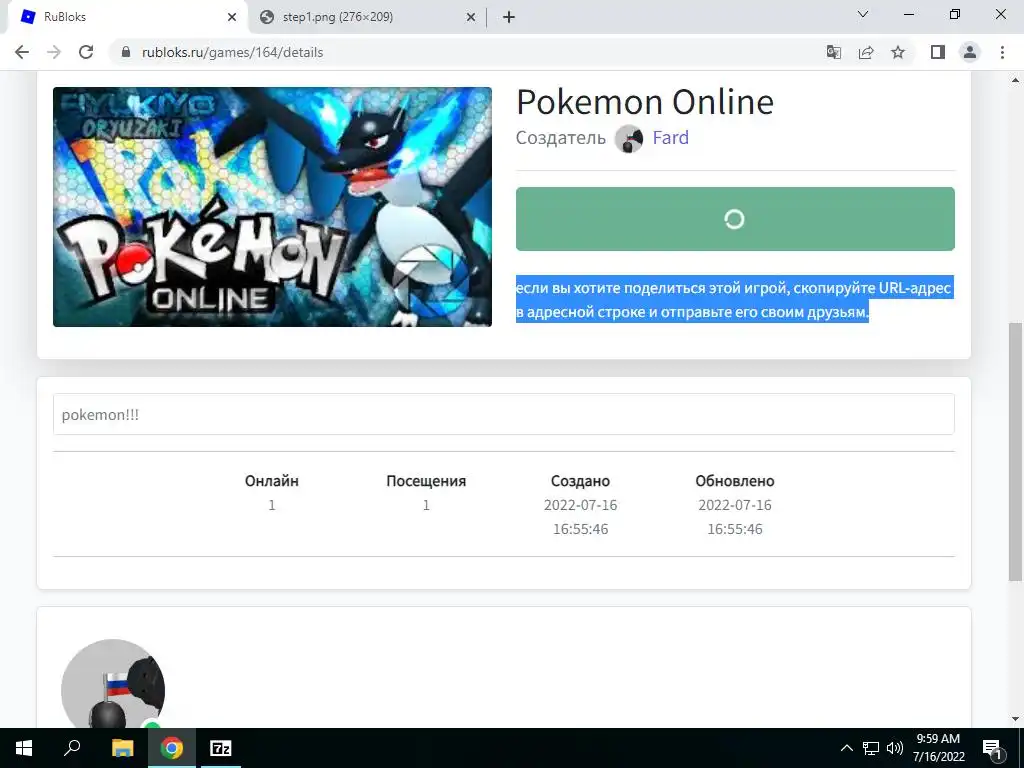Open the side panel icon
The height and width of the screenshot is (768, 1024).
click(938, 52)
